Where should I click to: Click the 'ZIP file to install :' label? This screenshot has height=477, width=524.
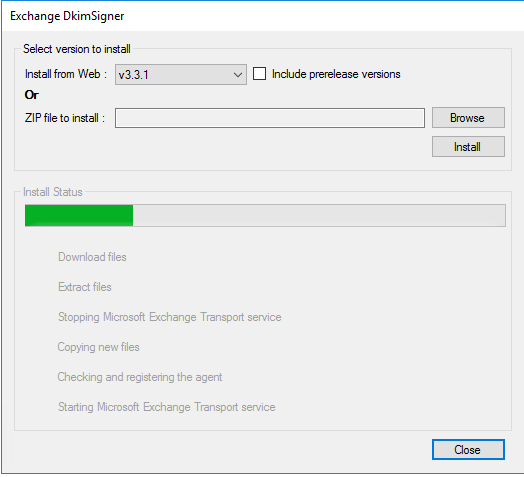coord(65,118)
